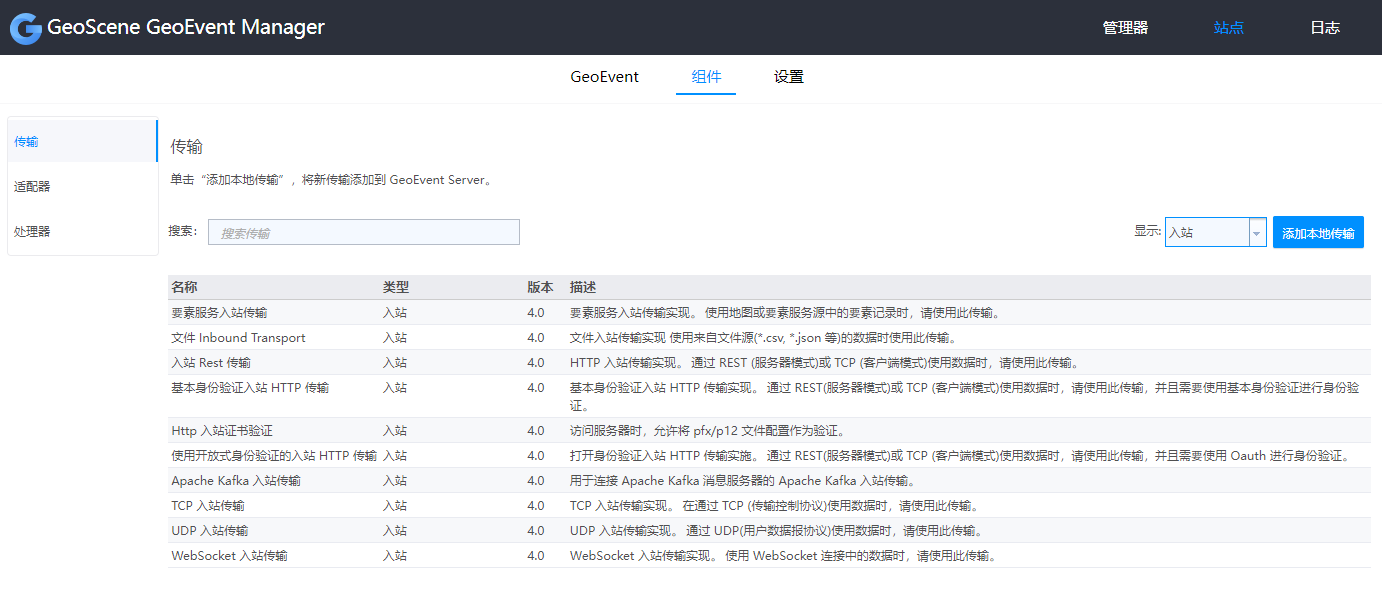Open the 日志 navigation item
Viewport: 1382px width, 597px height.
tap(1325, 27)
